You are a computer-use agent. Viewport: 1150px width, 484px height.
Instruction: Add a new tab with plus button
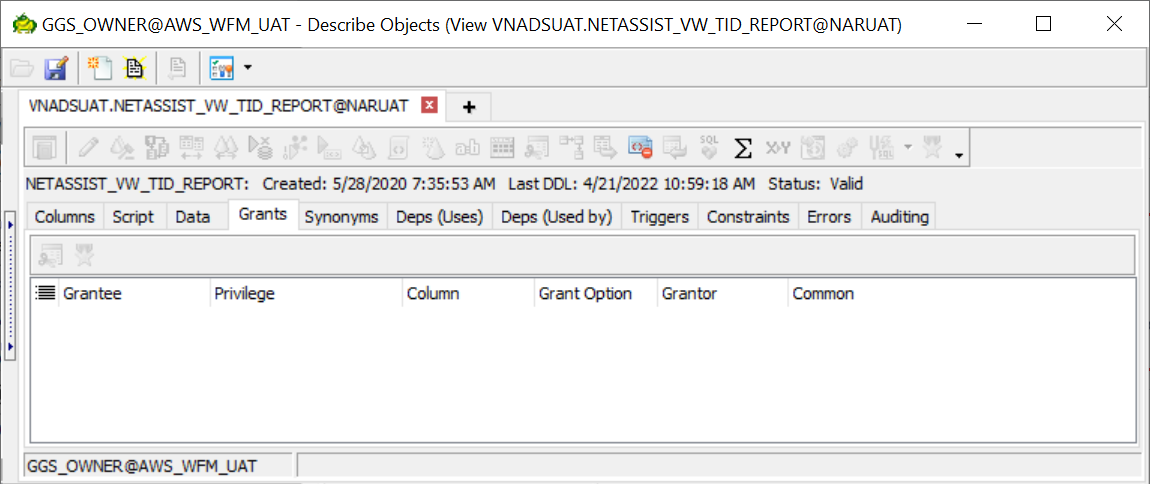point(468,107)
